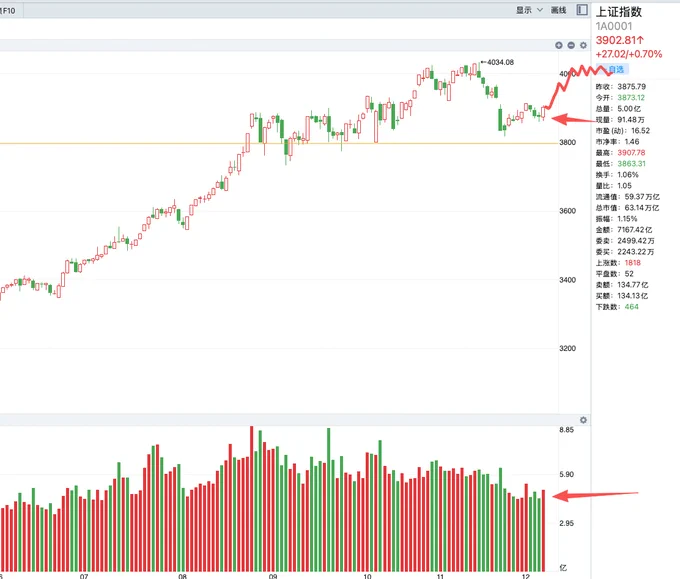Select the 卖额 134.77亿 row
This screenshot has width=680, height=579.
[x=622, y=285]
